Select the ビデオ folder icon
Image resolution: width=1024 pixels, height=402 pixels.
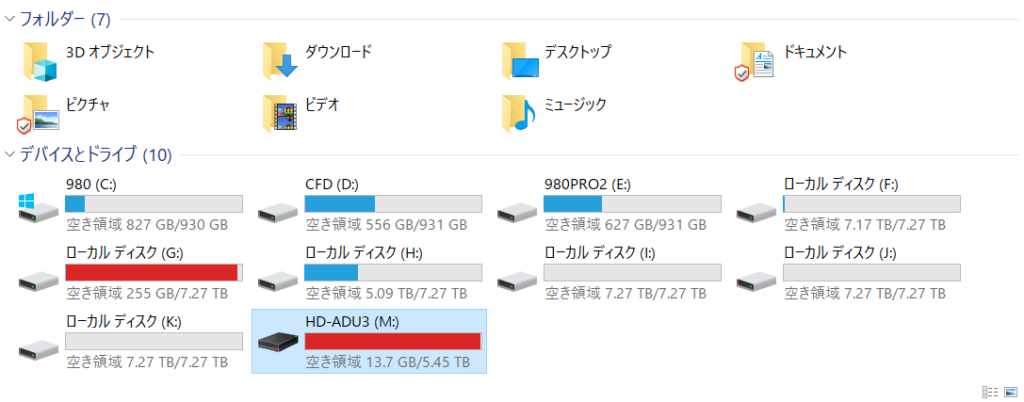point(280,114)
